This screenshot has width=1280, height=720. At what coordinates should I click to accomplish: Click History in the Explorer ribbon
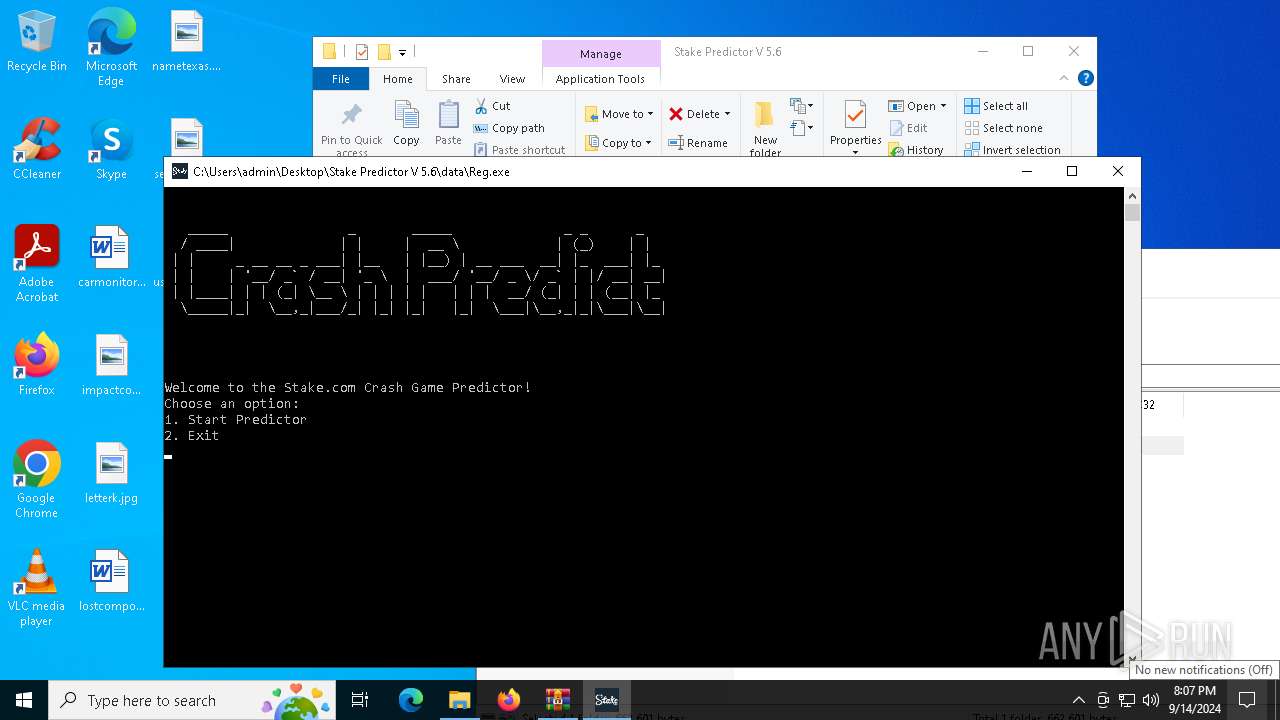coord(915,150)
